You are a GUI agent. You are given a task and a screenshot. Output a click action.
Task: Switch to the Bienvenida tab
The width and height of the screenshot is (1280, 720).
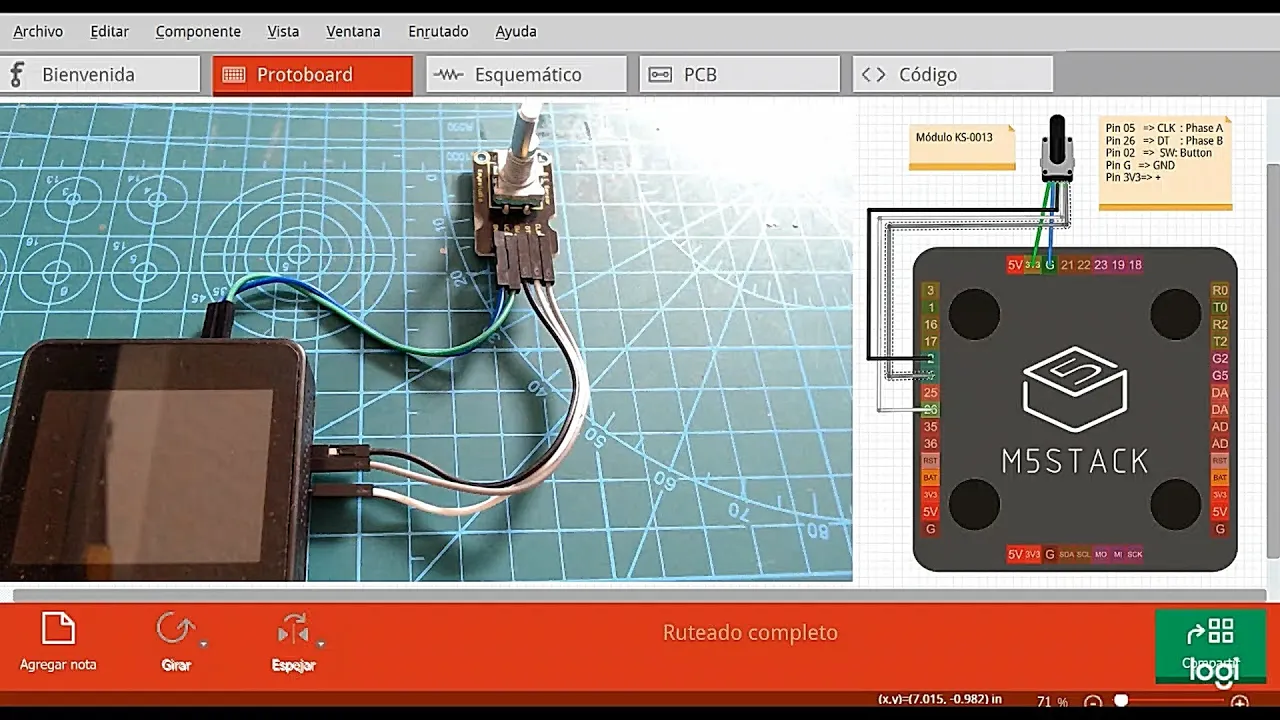100,74
